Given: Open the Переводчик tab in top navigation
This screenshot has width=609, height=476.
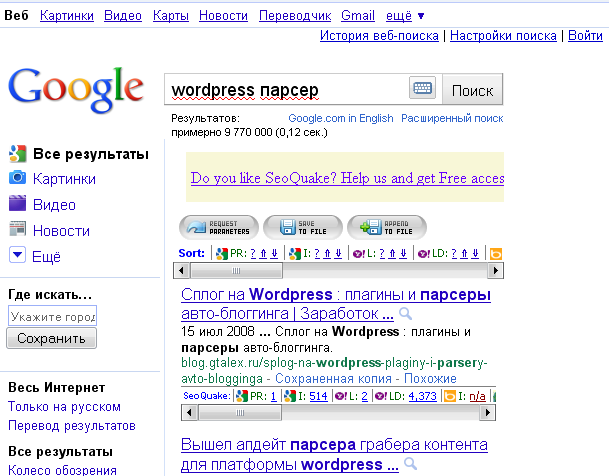Looking at the screenshot, I should pyautogui.click(x=295, y=16).
